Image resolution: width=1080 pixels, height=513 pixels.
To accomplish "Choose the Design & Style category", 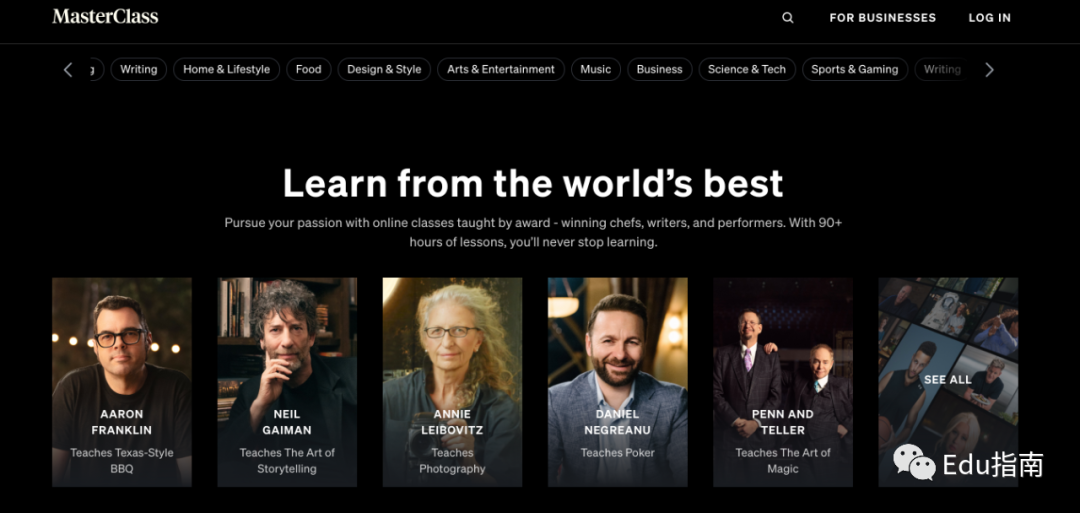I will (384, 69).
